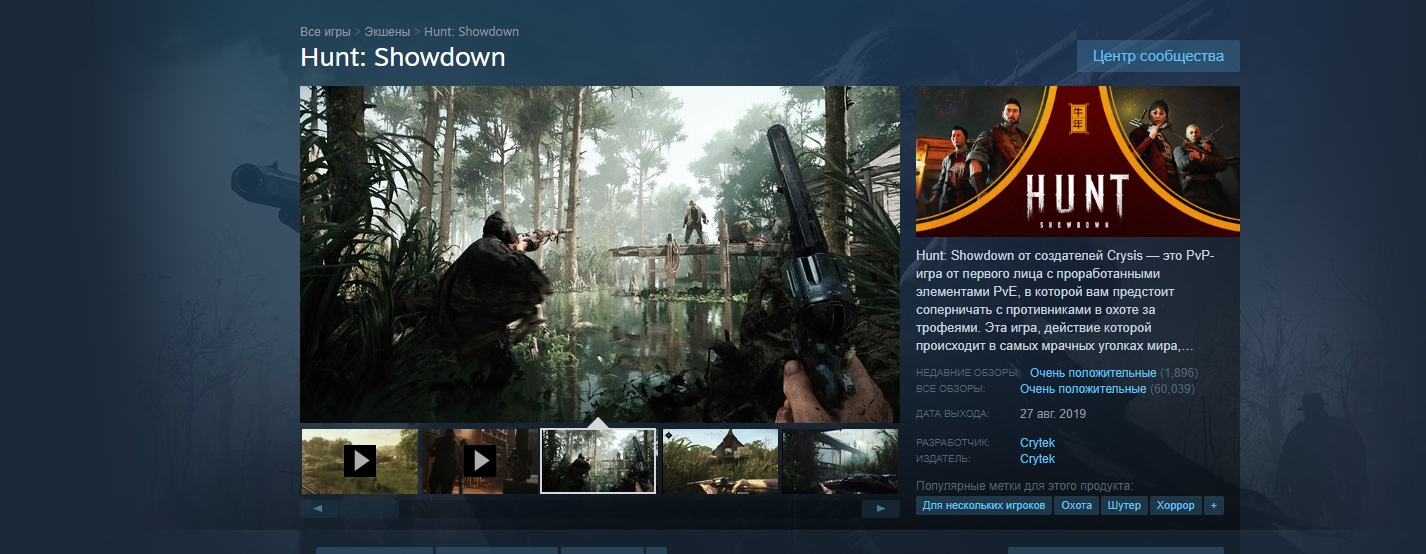Screen dimensions: 1426x554
Task: Select the partially visible last screenshot thumbnail
Action: tap(840, 461)
